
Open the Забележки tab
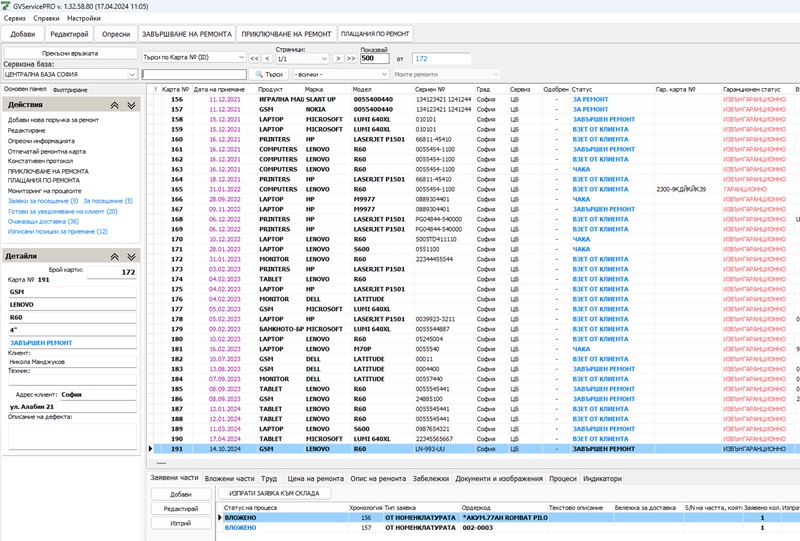pyautogui.click(x=431, y=479)
